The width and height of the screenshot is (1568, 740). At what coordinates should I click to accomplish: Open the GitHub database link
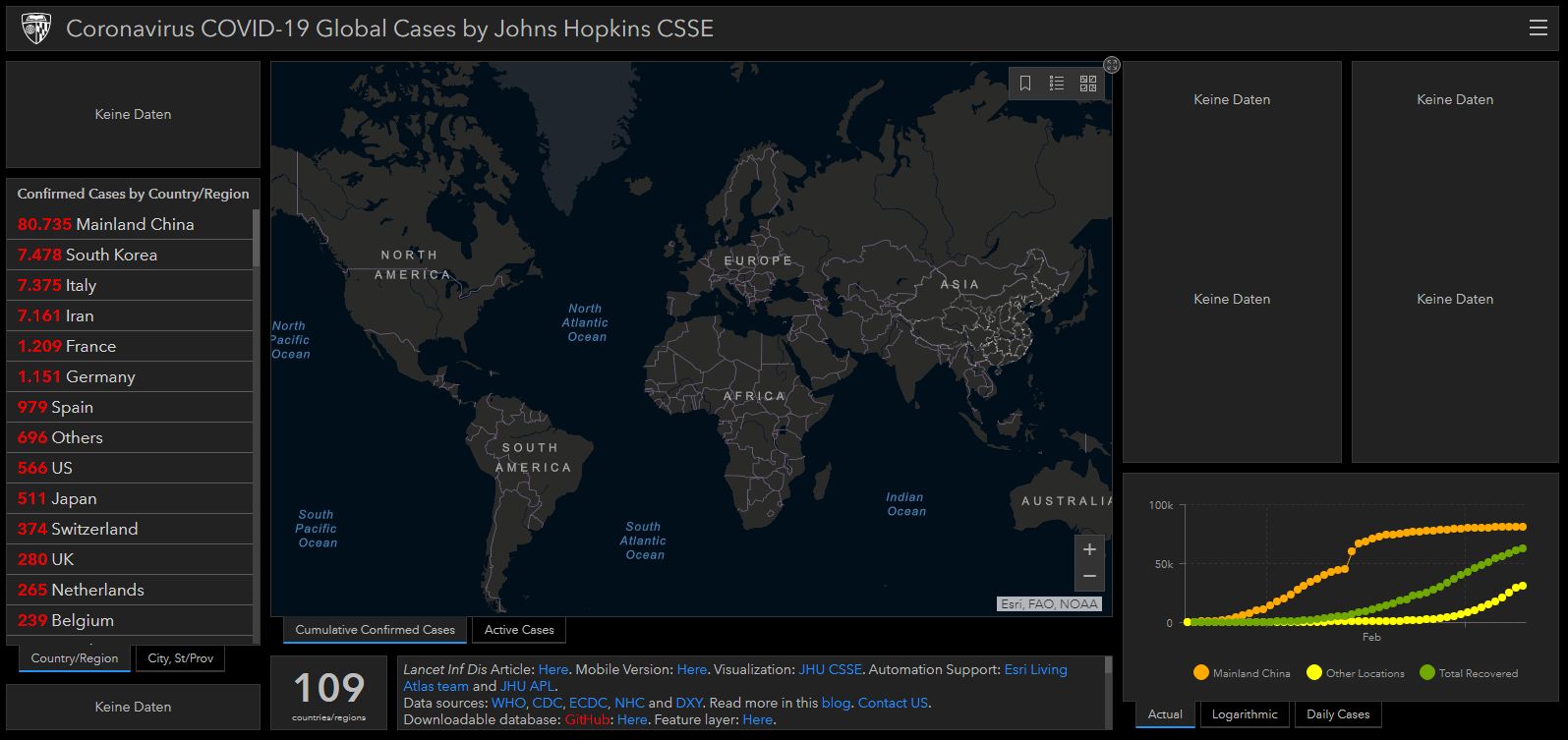(x=589, y=719)
